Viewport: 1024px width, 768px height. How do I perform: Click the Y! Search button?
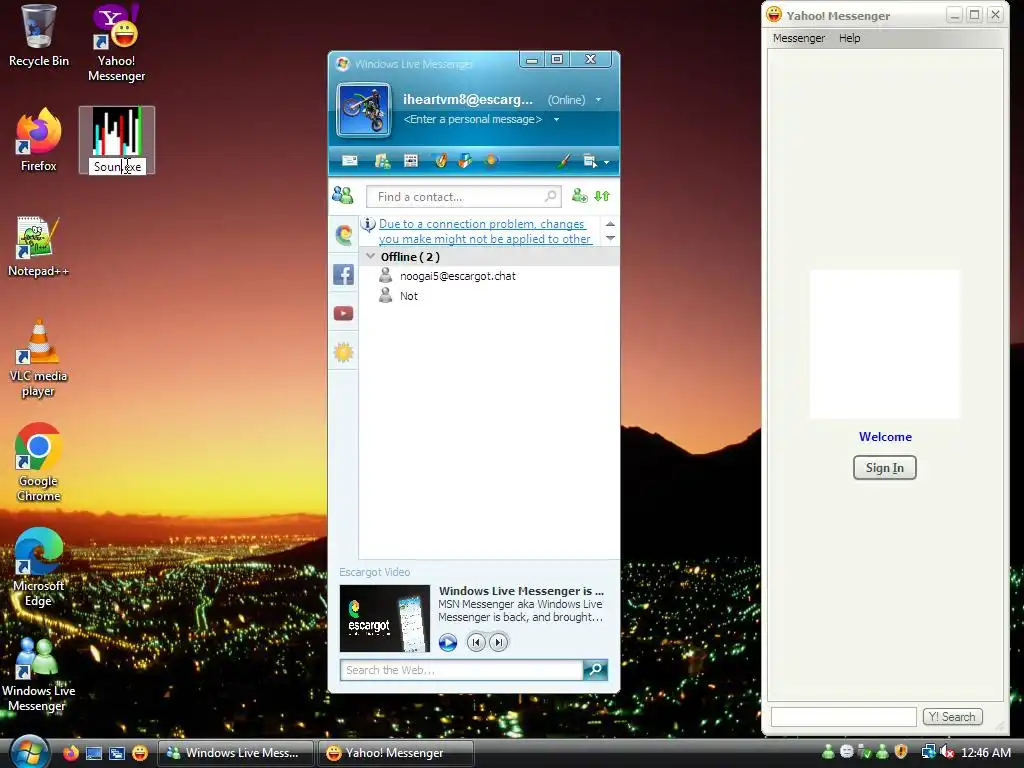(952, 716)
